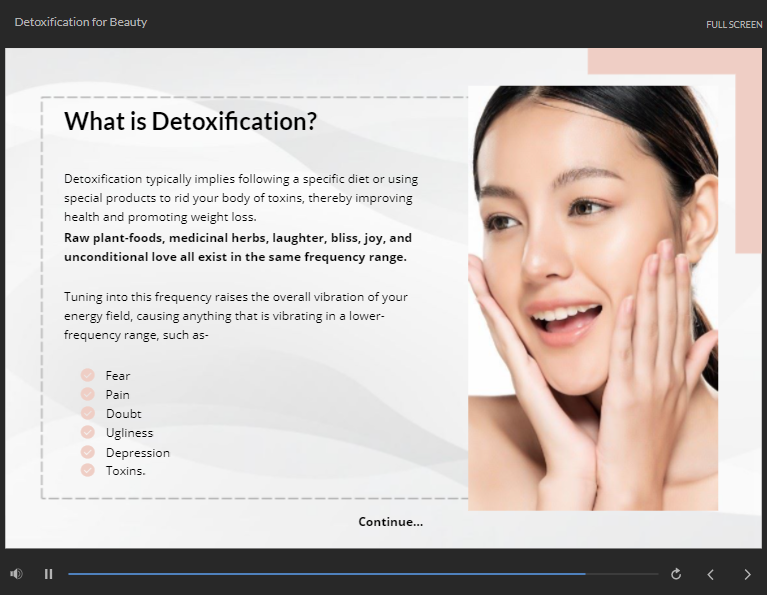Go to the previous slide arrow
This screenshot has width=767, height=595.
pos(711,574)
